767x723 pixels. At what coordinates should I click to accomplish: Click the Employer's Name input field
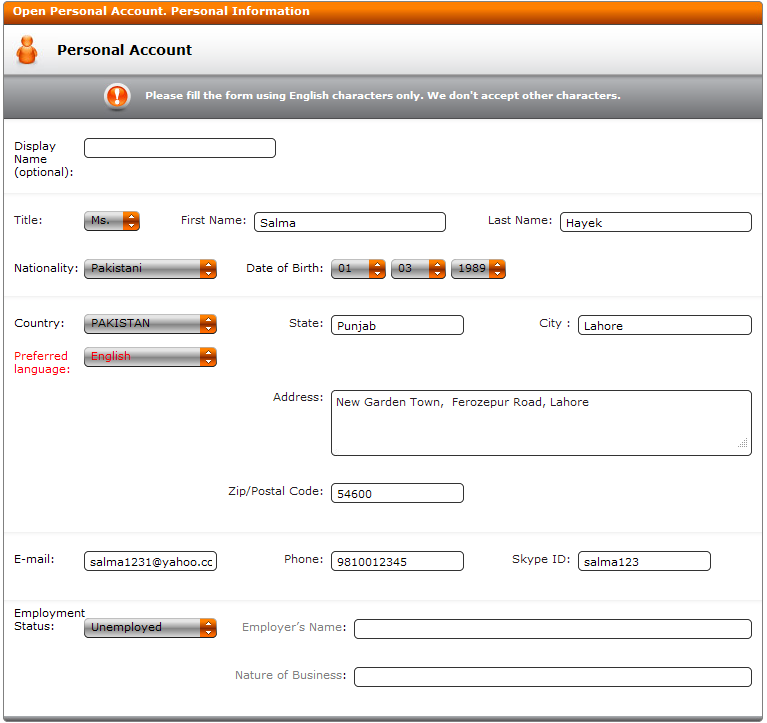click(553, 629)
